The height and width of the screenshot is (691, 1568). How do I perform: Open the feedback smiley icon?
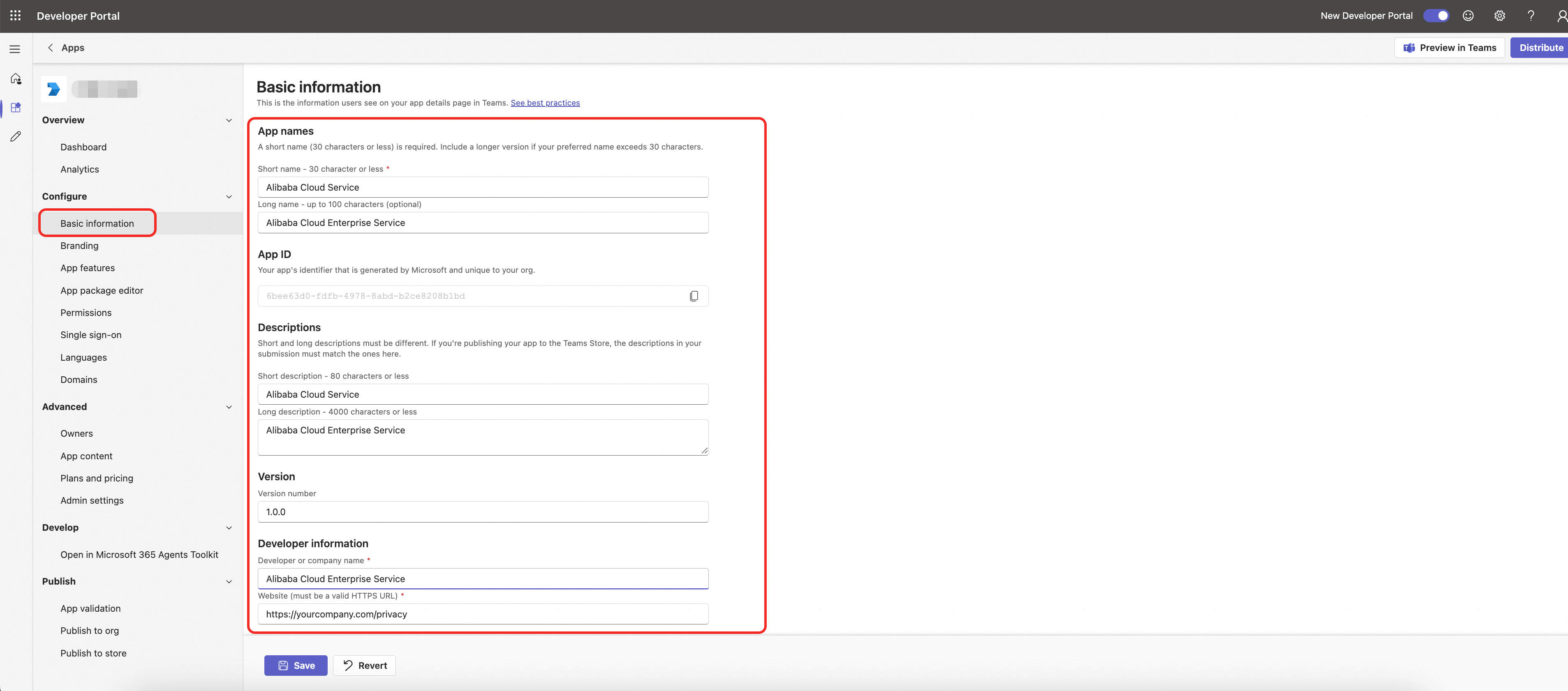(1468, 16)
